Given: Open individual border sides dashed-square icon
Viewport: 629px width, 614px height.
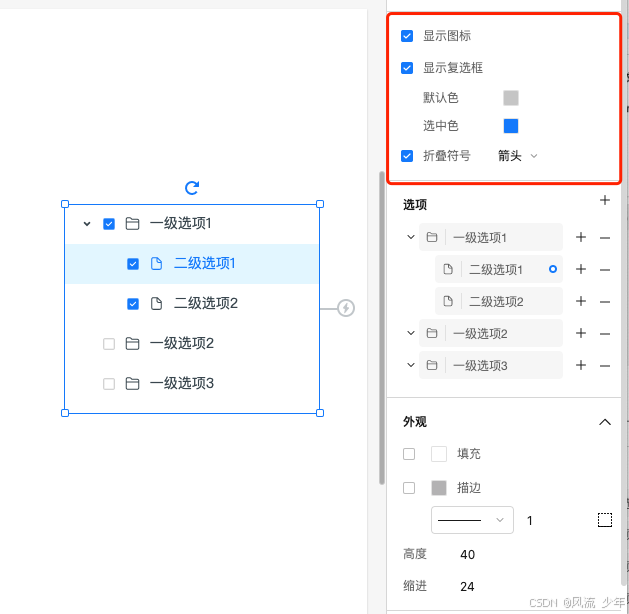Looking at the screenshot, I should (x=605, y=520).
